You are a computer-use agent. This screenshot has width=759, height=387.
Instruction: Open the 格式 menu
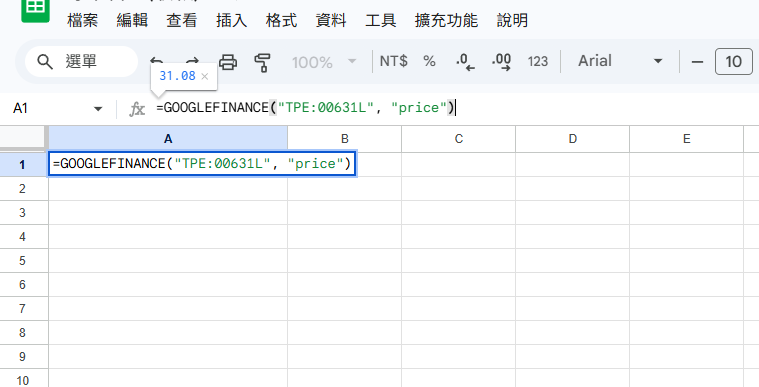(281, 20)
